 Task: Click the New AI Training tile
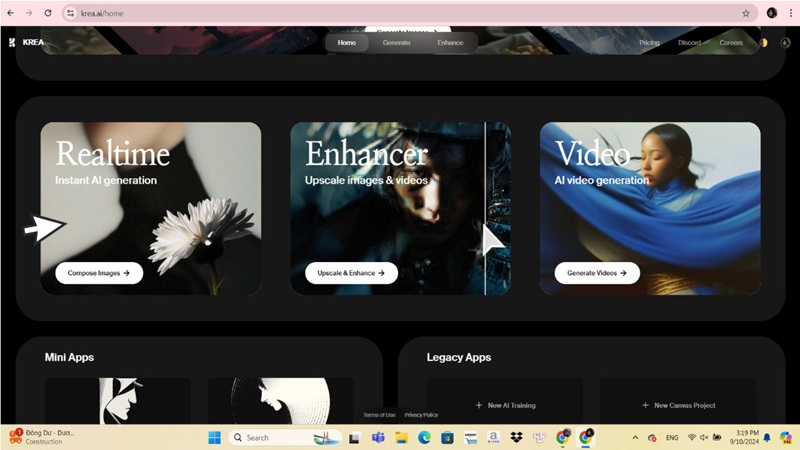[505, 405]
